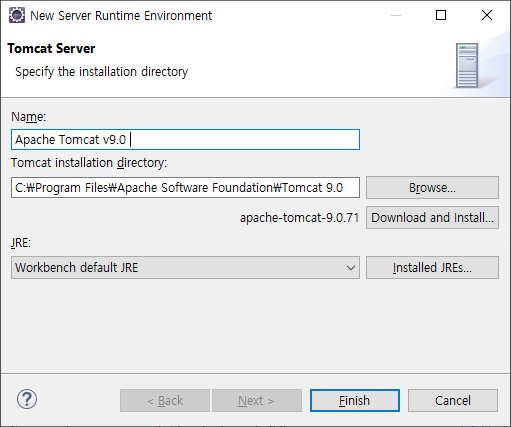The width and height of the screenshot is (511, 427).
Task: Click the JRE label
Action: [21, 243]
